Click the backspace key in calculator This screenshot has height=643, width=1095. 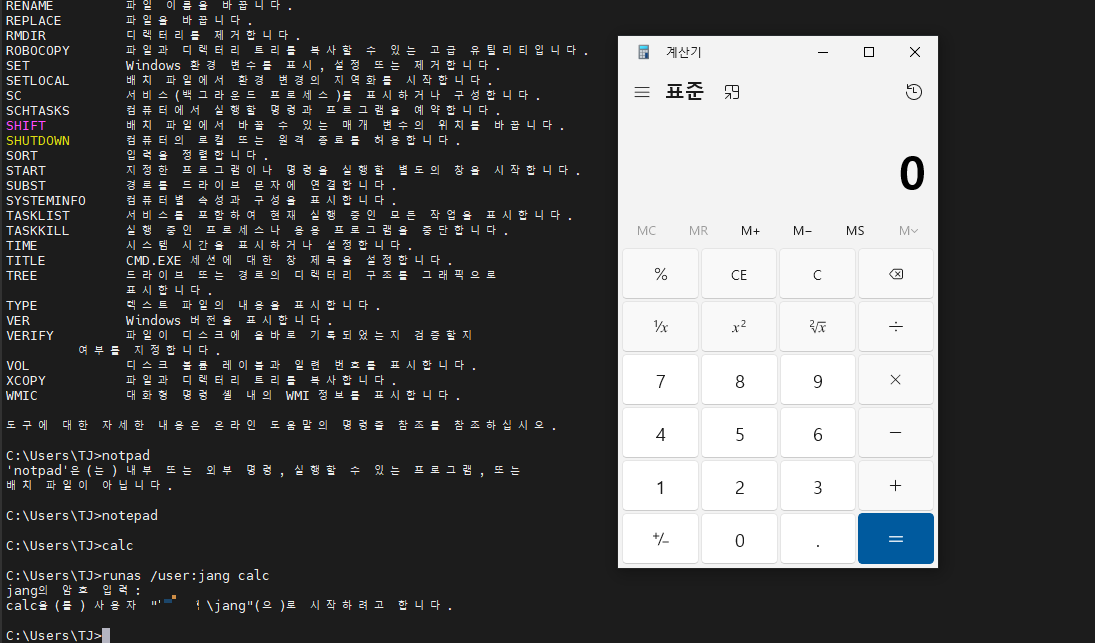click(895, 274)
